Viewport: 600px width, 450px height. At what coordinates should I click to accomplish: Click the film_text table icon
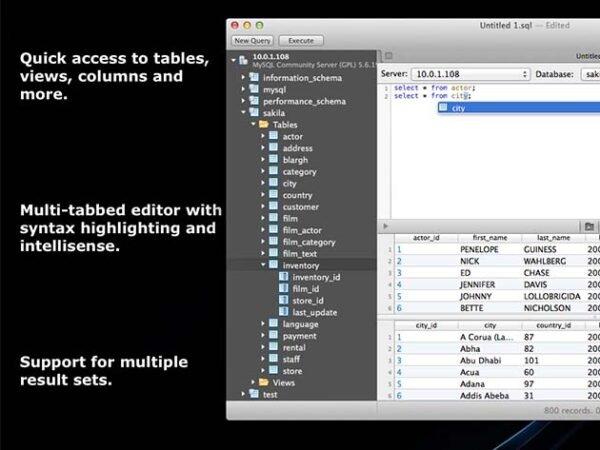(274, 253)
